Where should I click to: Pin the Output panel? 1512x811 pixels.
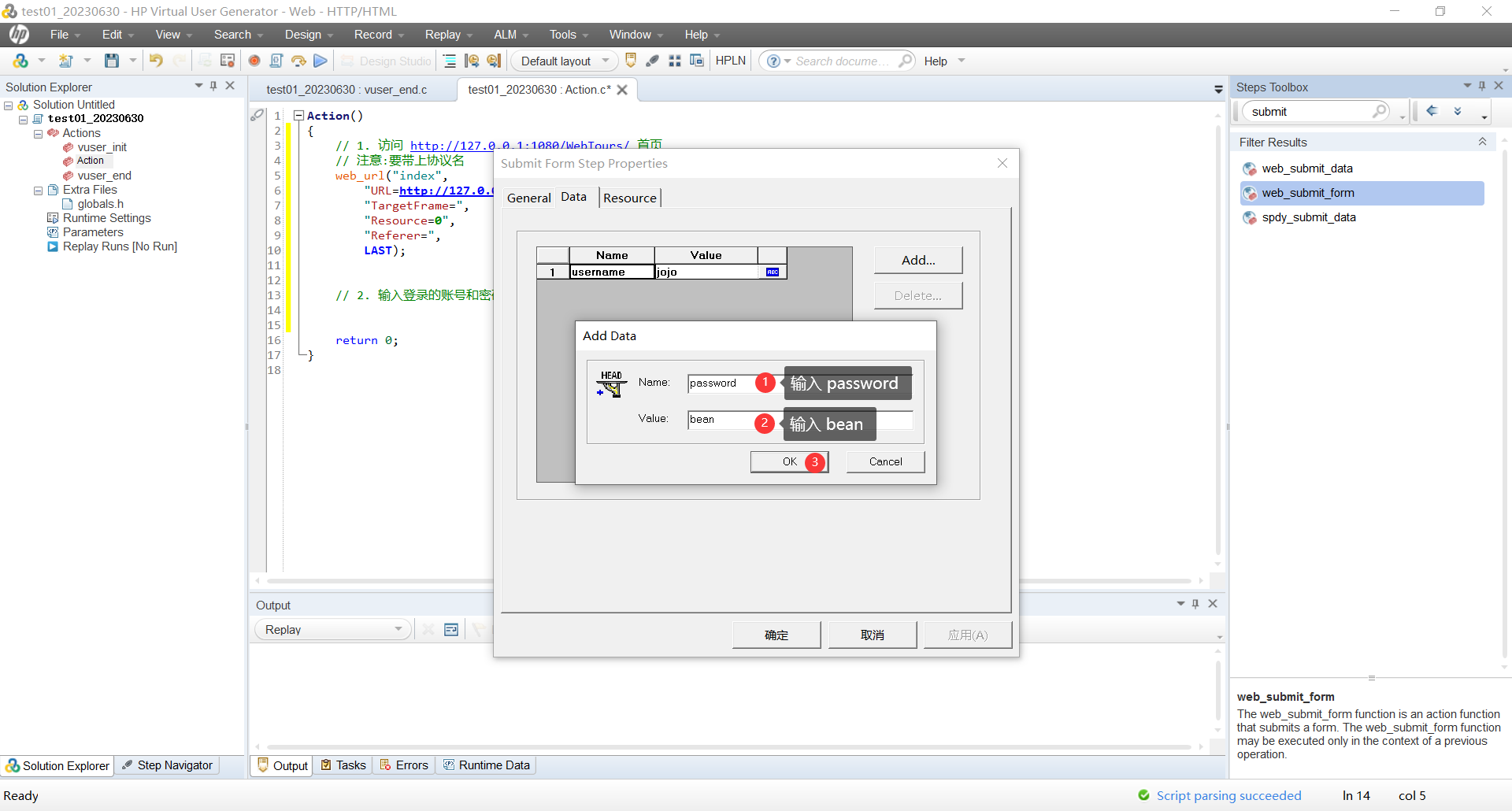coord(1195,604)
